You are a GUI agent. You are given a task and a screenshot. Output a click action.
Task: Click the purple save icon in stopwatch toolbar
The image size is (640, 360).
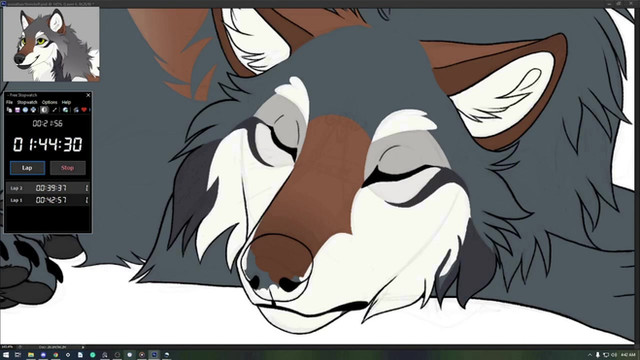click(18, 110)
